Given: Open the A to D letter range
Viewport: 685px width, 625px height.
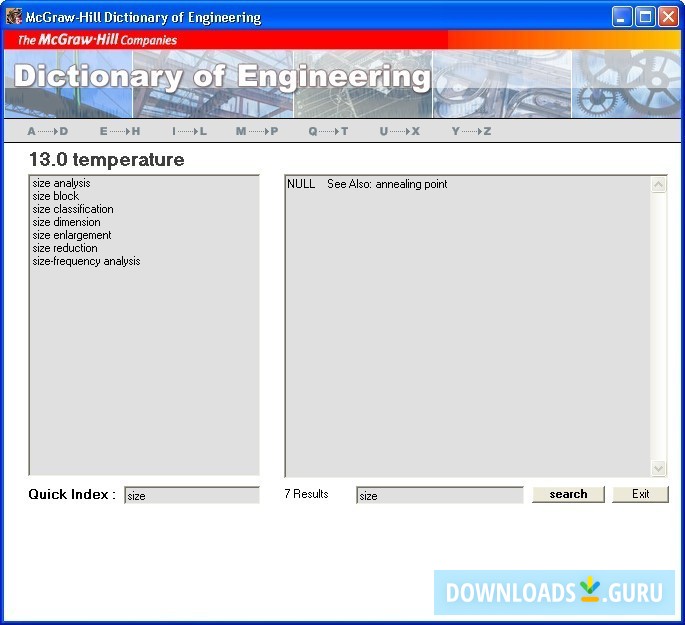Looking at the screenshot, I should [48, 131].
